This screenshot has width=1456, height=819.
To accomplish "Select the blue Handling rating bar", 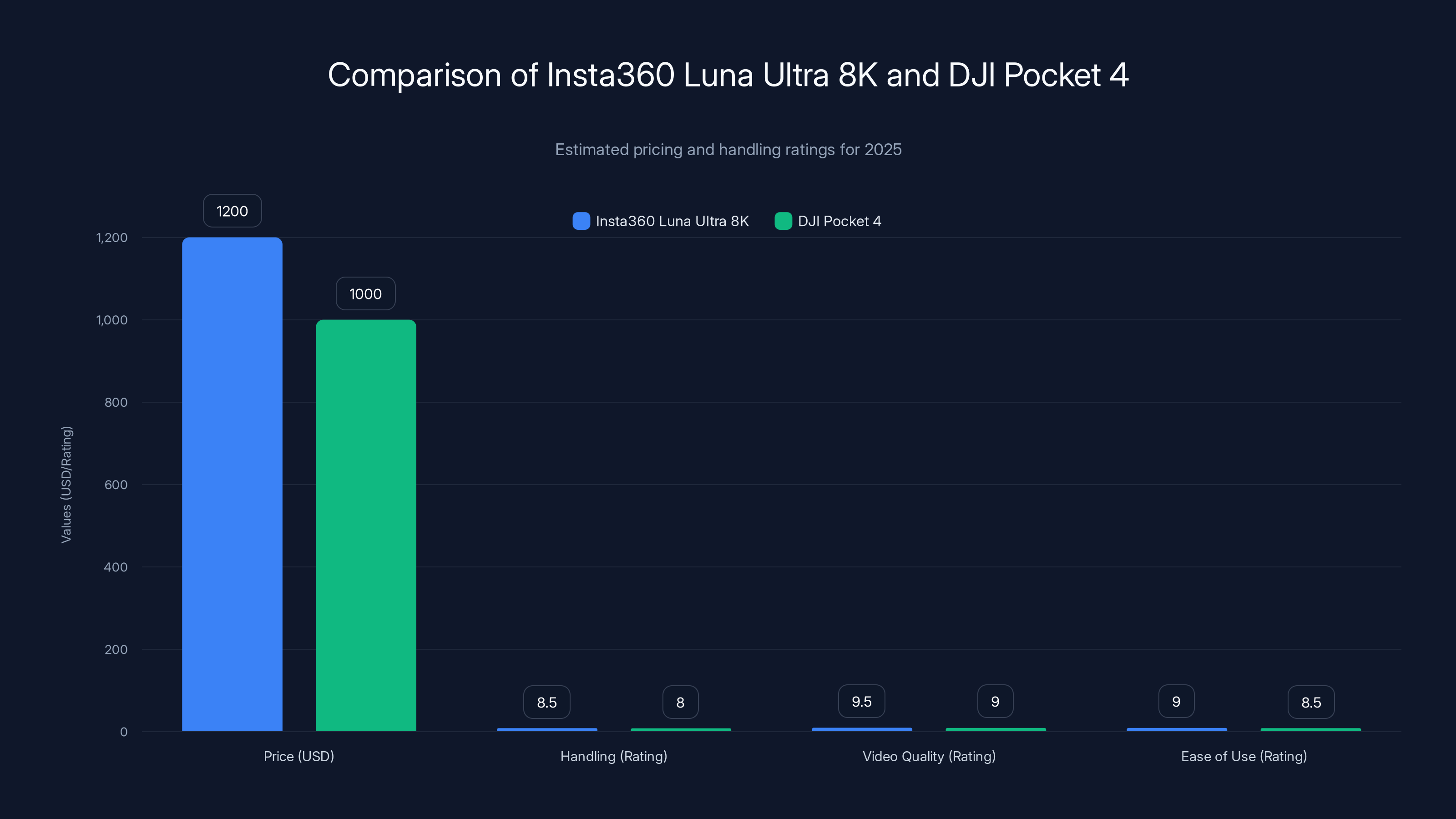I will [x=547, y=730].
